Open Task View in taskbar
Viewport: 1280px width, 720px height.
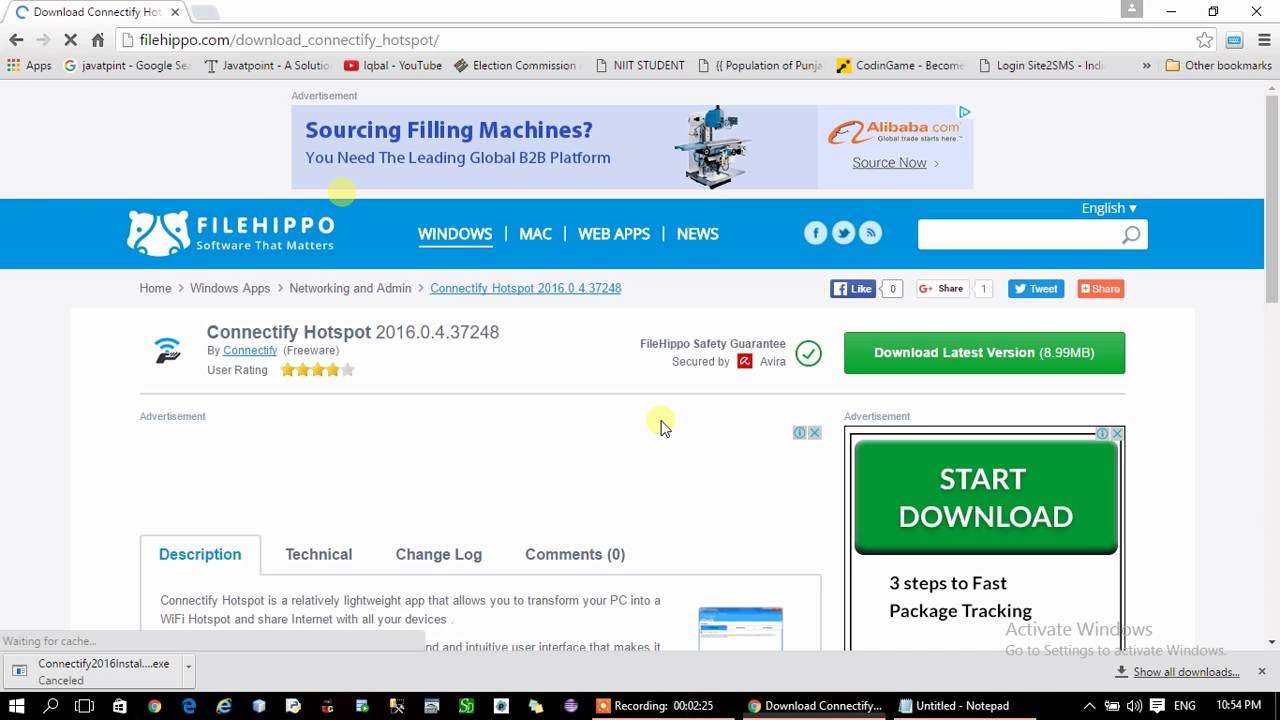[x=85, y=705]
